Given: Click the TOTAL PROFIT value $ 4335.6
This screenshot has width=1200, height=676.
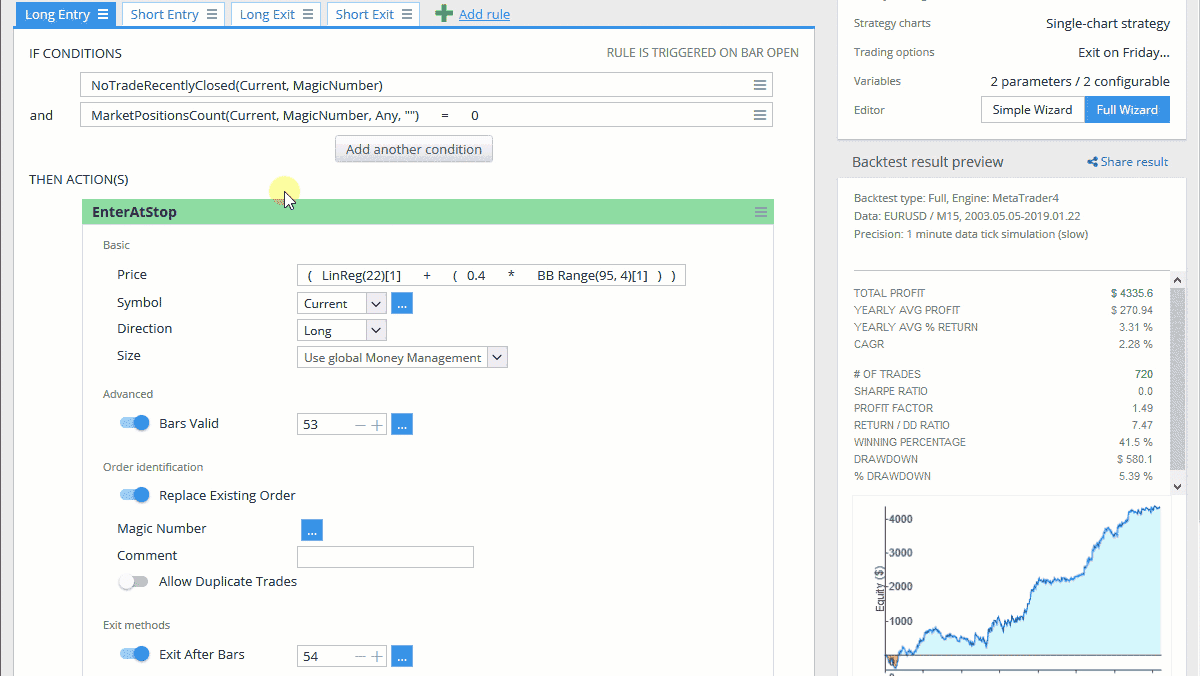Looking at the screenshot, I should [1131, 293].
